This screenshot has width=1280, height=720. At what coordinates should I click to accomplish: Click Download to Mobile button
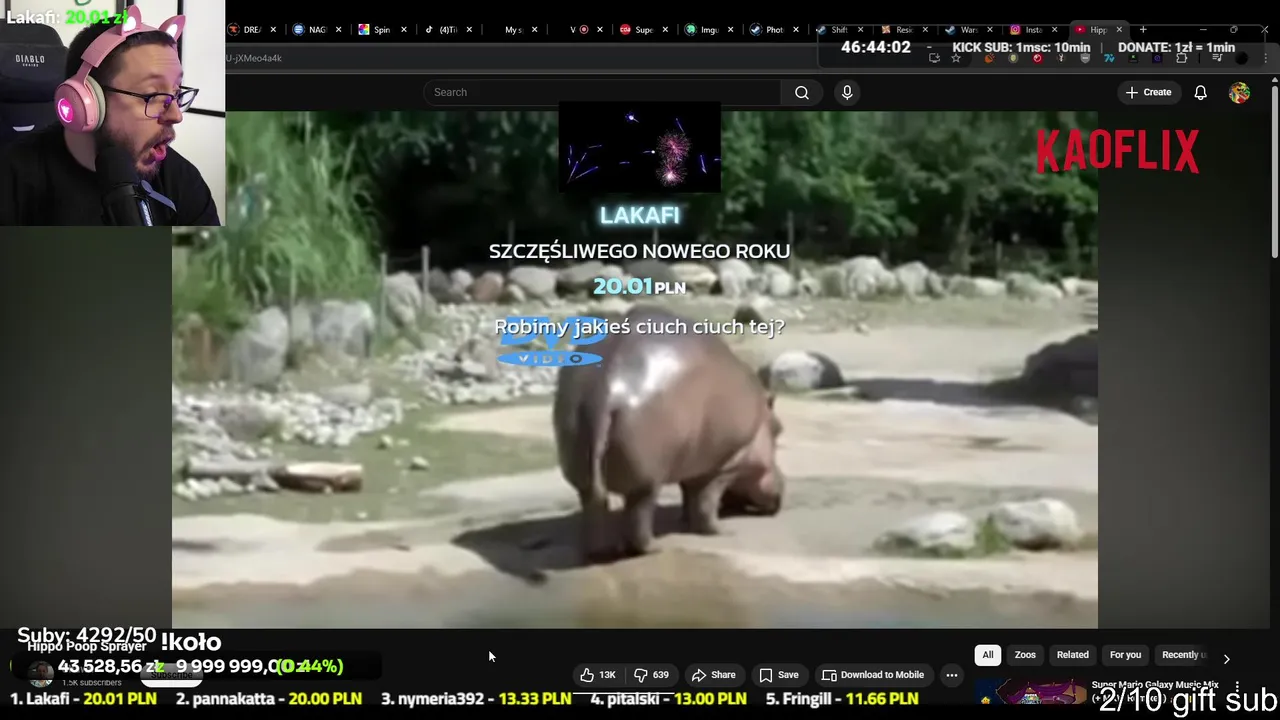click(x=872, y=675)
